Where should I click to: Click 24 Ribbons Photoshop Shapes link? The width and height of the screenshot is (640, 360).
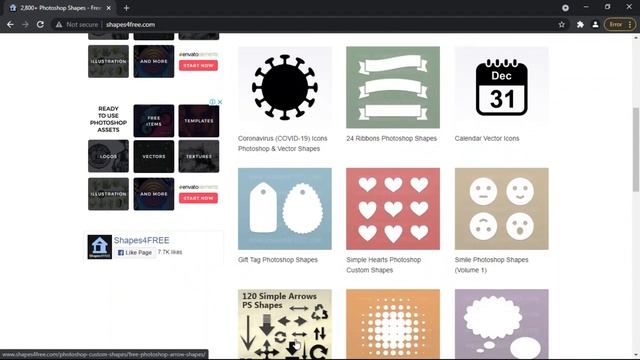pos(391,138)
